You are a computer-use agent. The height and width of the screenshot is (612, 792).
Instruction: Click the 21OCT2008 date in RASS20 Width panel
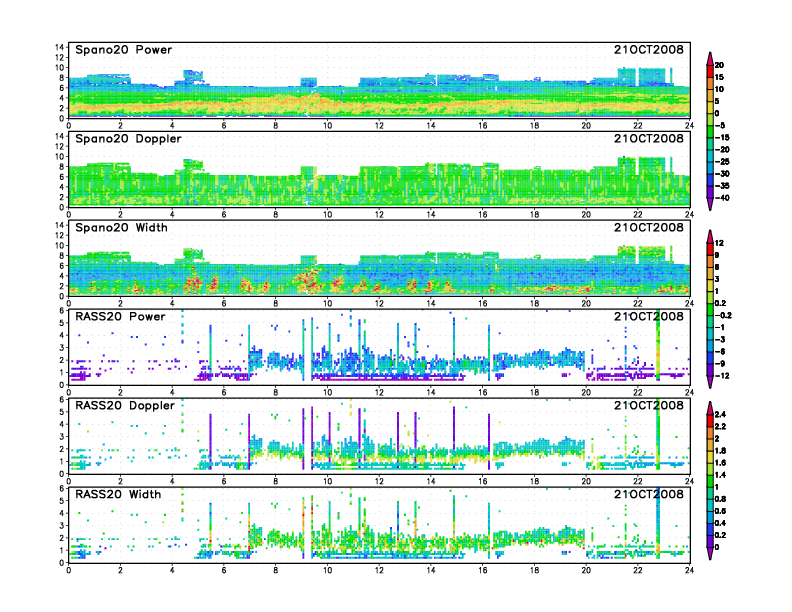pyautogui.click(x=649, y=495)
